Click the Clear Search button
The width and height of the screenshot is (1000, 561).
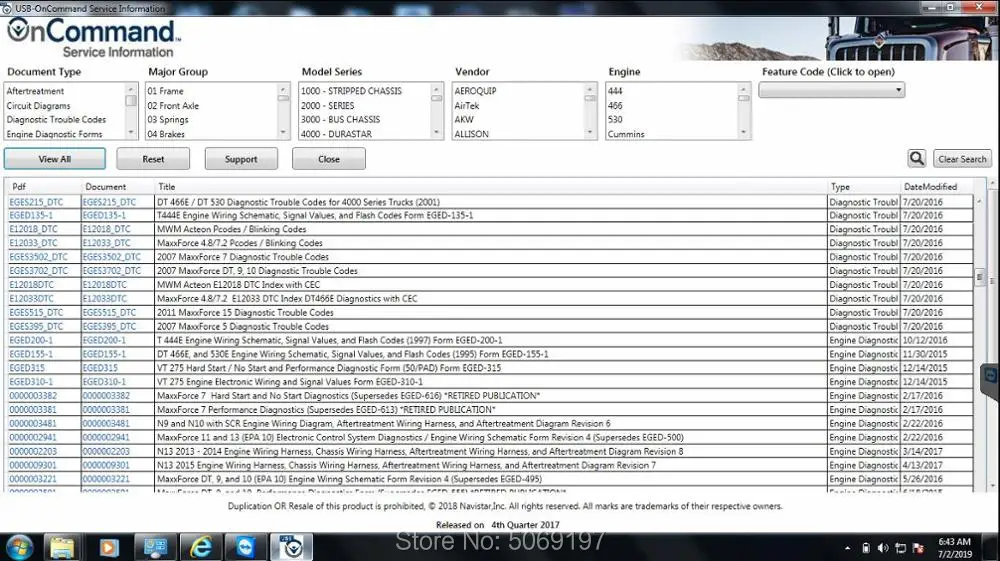point(962,159)
